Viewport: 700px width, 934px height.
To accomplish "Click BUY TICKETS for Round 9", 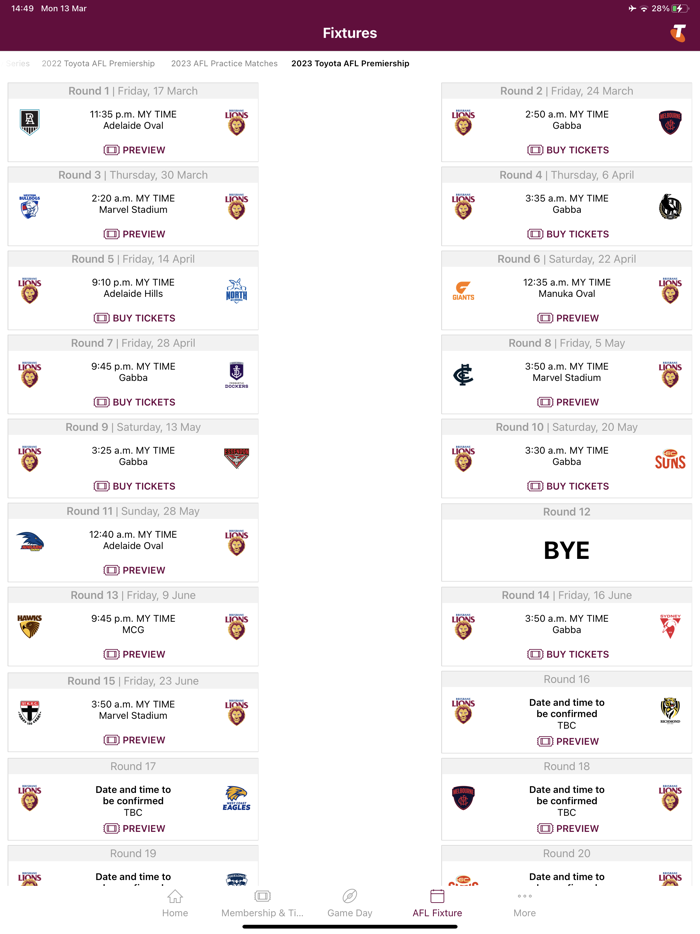I will [133, 486].
